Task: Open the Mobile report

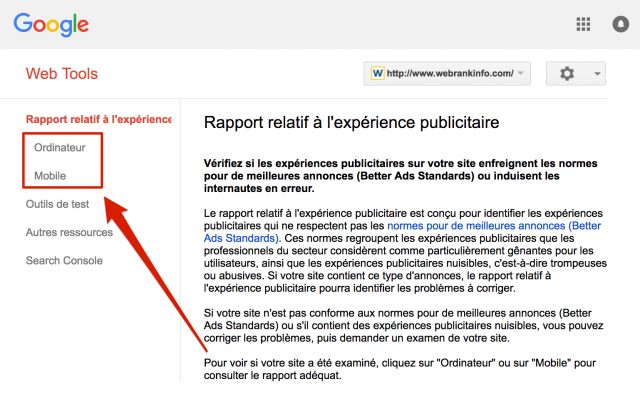Action: click(x=50, y=176)
